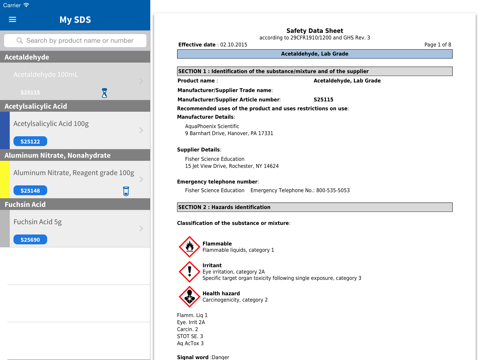Select the Acetaldehyde 100mL list item

point(75,81)
